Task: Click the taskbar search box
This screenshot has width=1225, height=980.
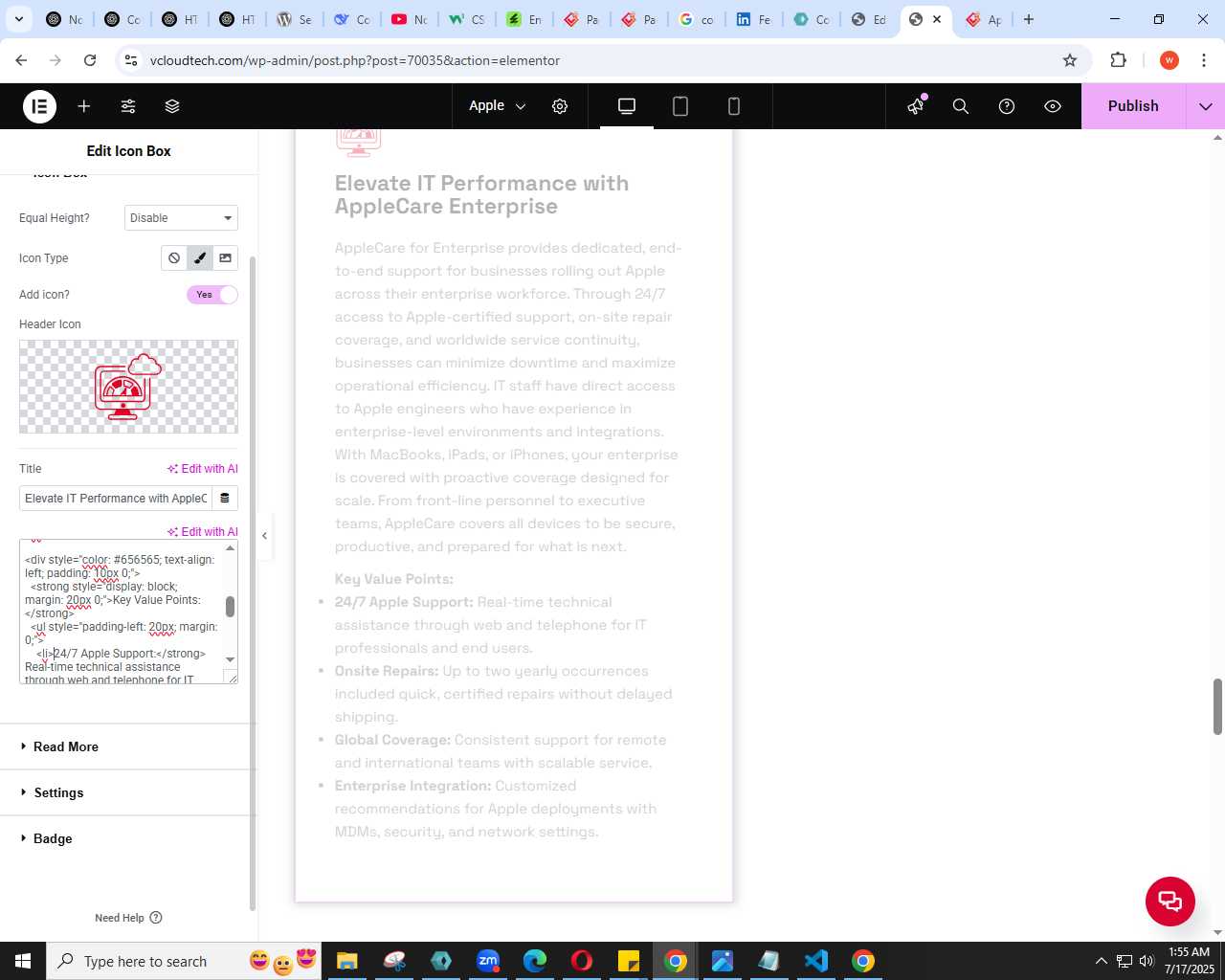Action: [x=182, y=961]
